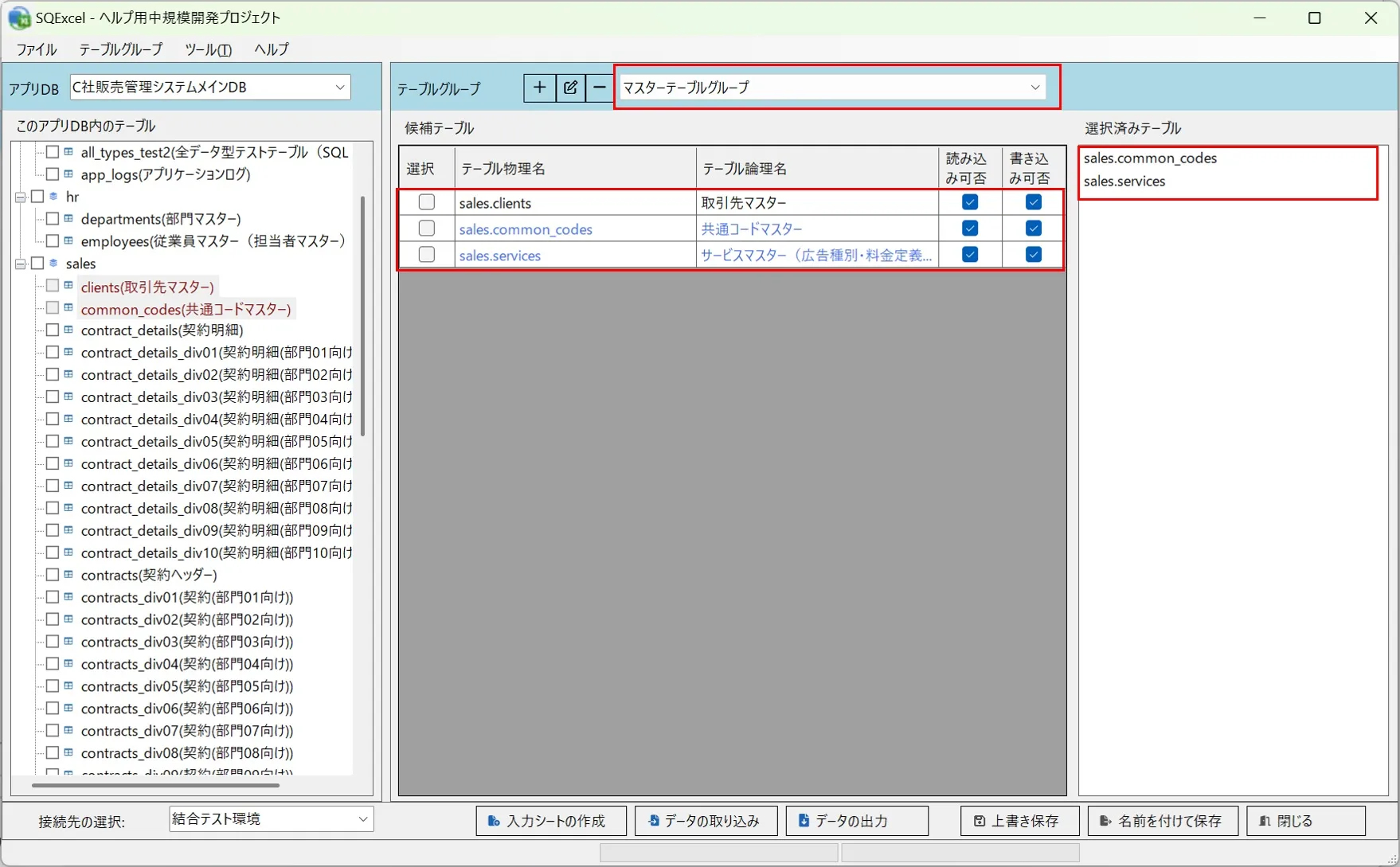The image size is (1400, 867).
Task: Click the plus icon to add table group
Action: [x=539, y=88]
